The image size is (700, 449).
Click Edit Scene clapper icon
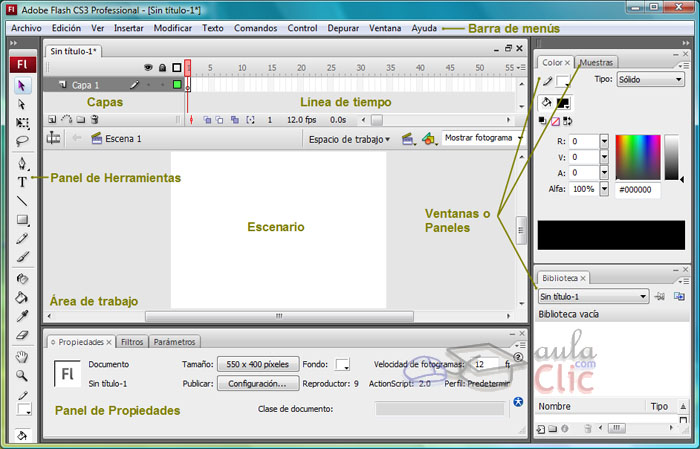click(407, 139)
